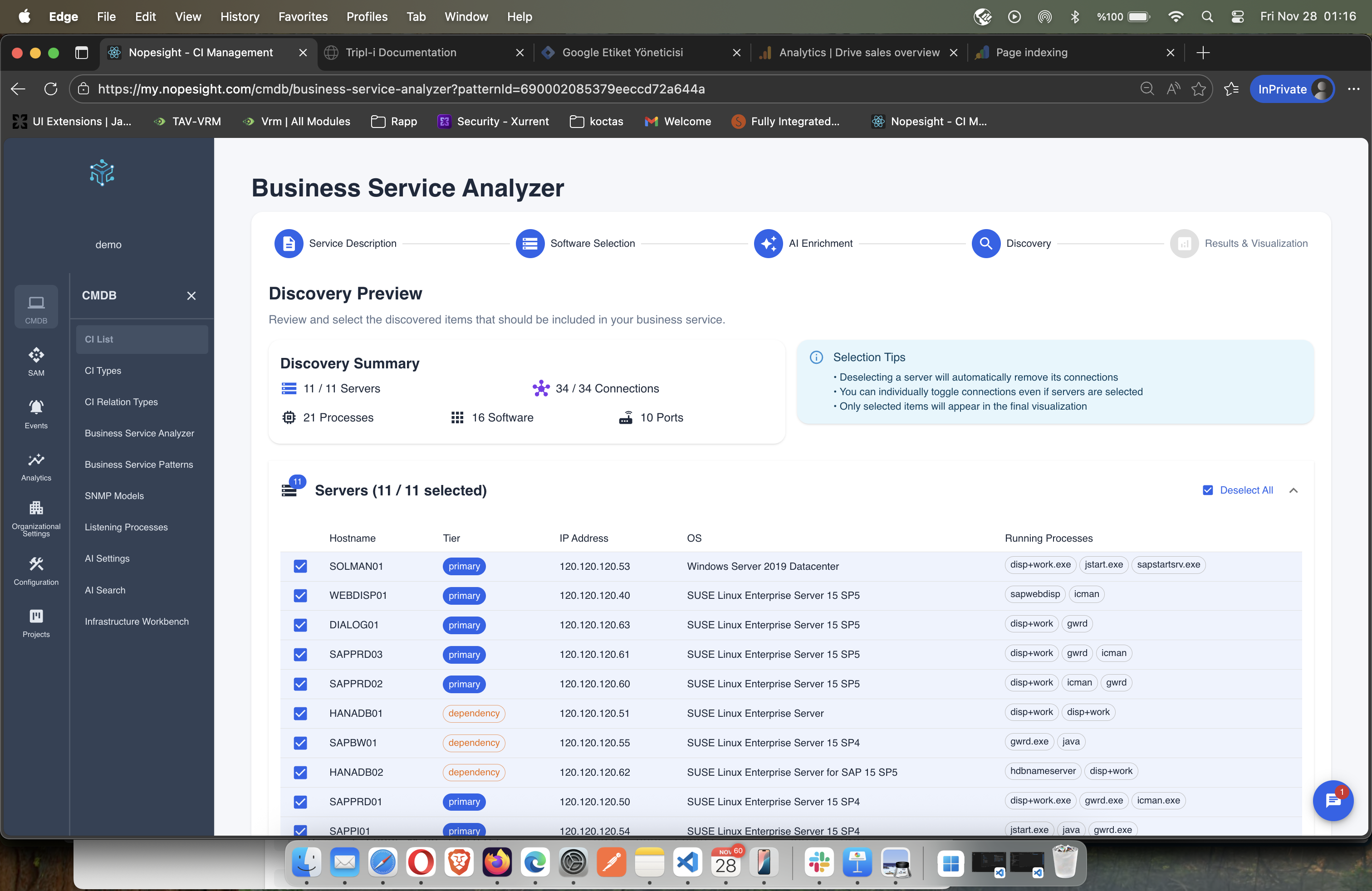Image resolution: width=1372 pixels, height=891 pixels.
Task: Click the Discovery magnifier step icon
Action: click(985, 243)
